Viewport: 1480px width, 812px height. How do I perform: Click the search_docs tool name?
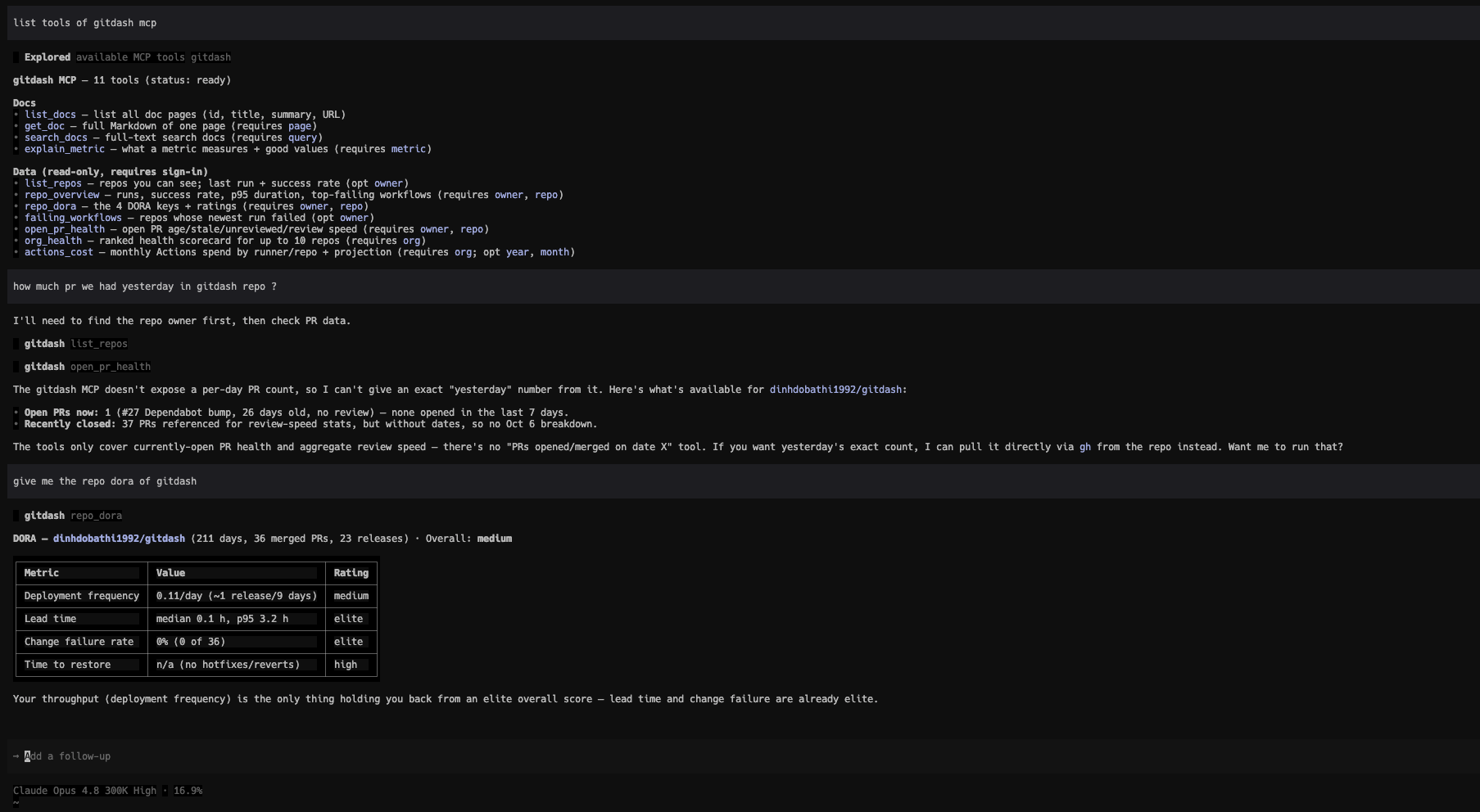pos(56,138)
